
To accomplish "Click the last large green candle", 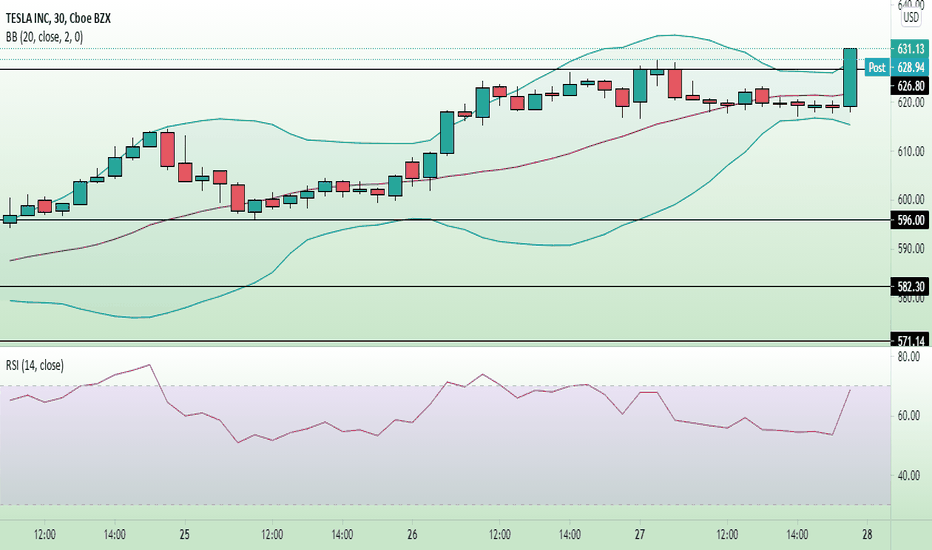I will tap(850, 77).
